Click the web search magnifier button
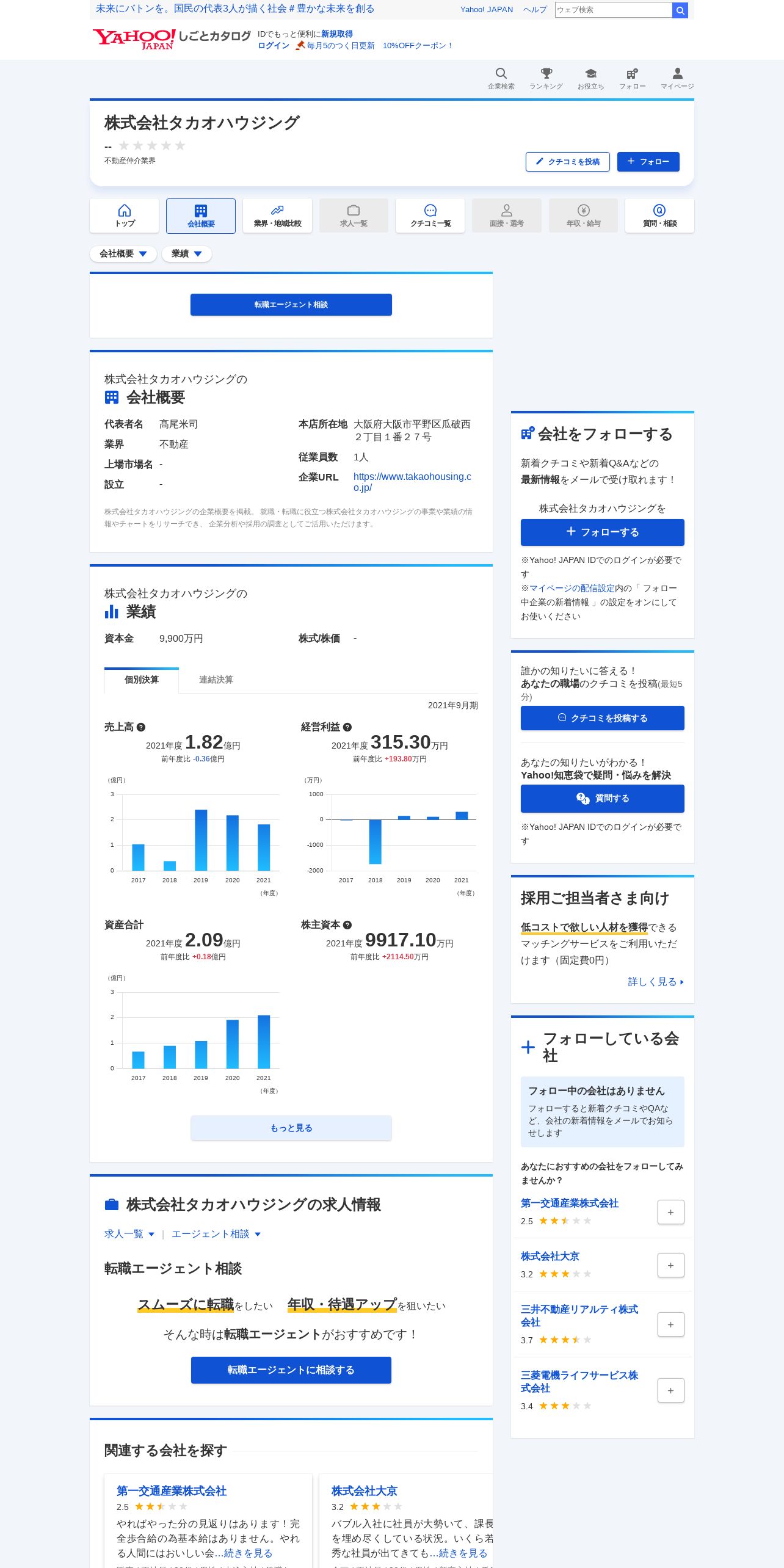The image size is (784, 1568). coord(680,10)
